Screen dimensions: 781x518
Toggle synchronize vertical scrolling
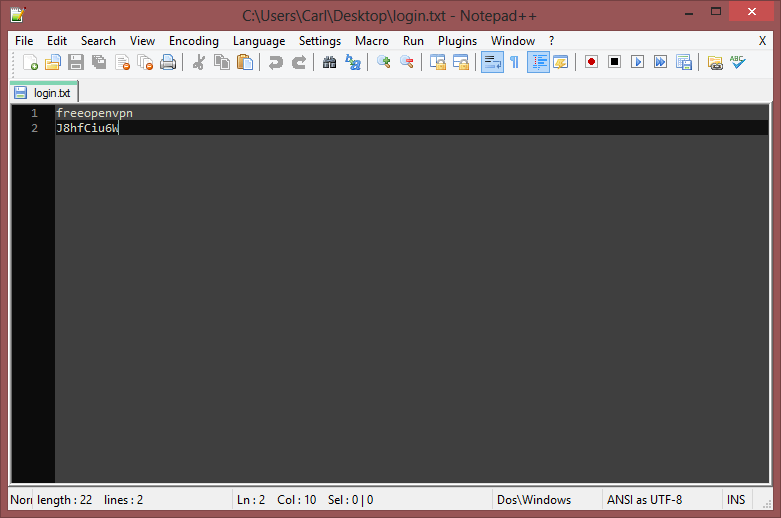click(x=438, y=62)
